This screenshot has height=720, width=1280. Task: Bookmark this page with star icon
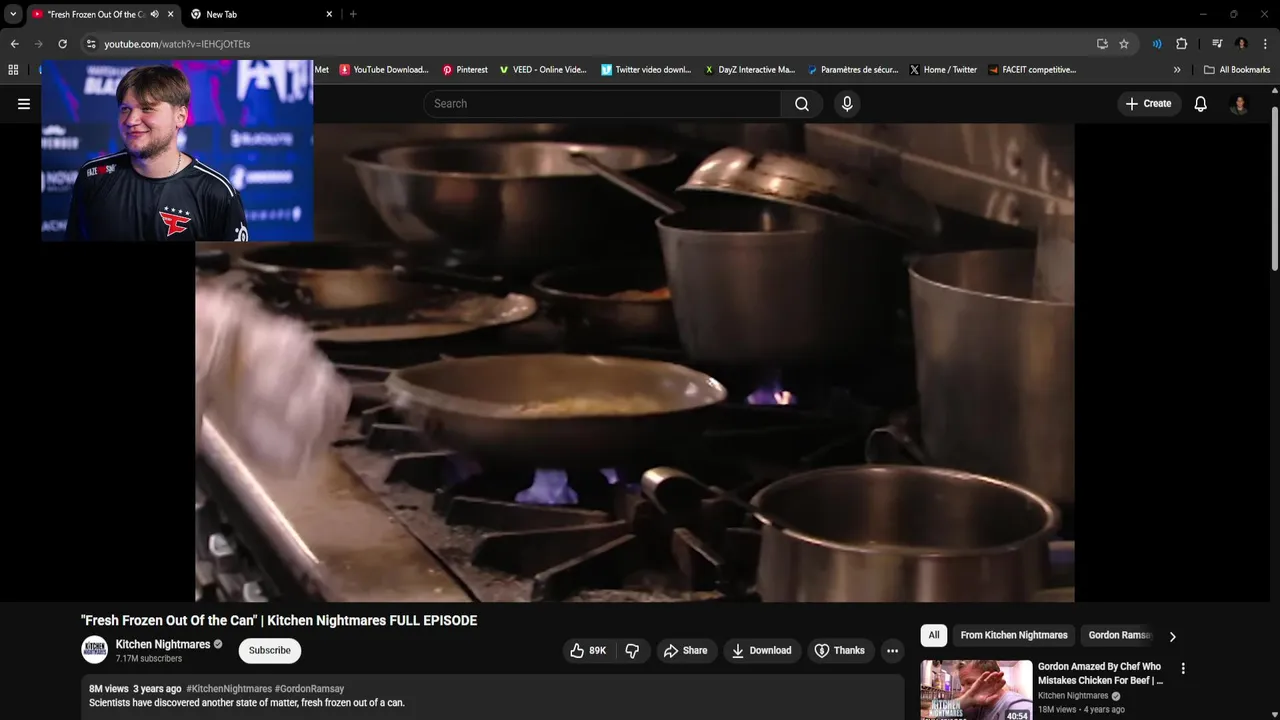coord(1124,44)
